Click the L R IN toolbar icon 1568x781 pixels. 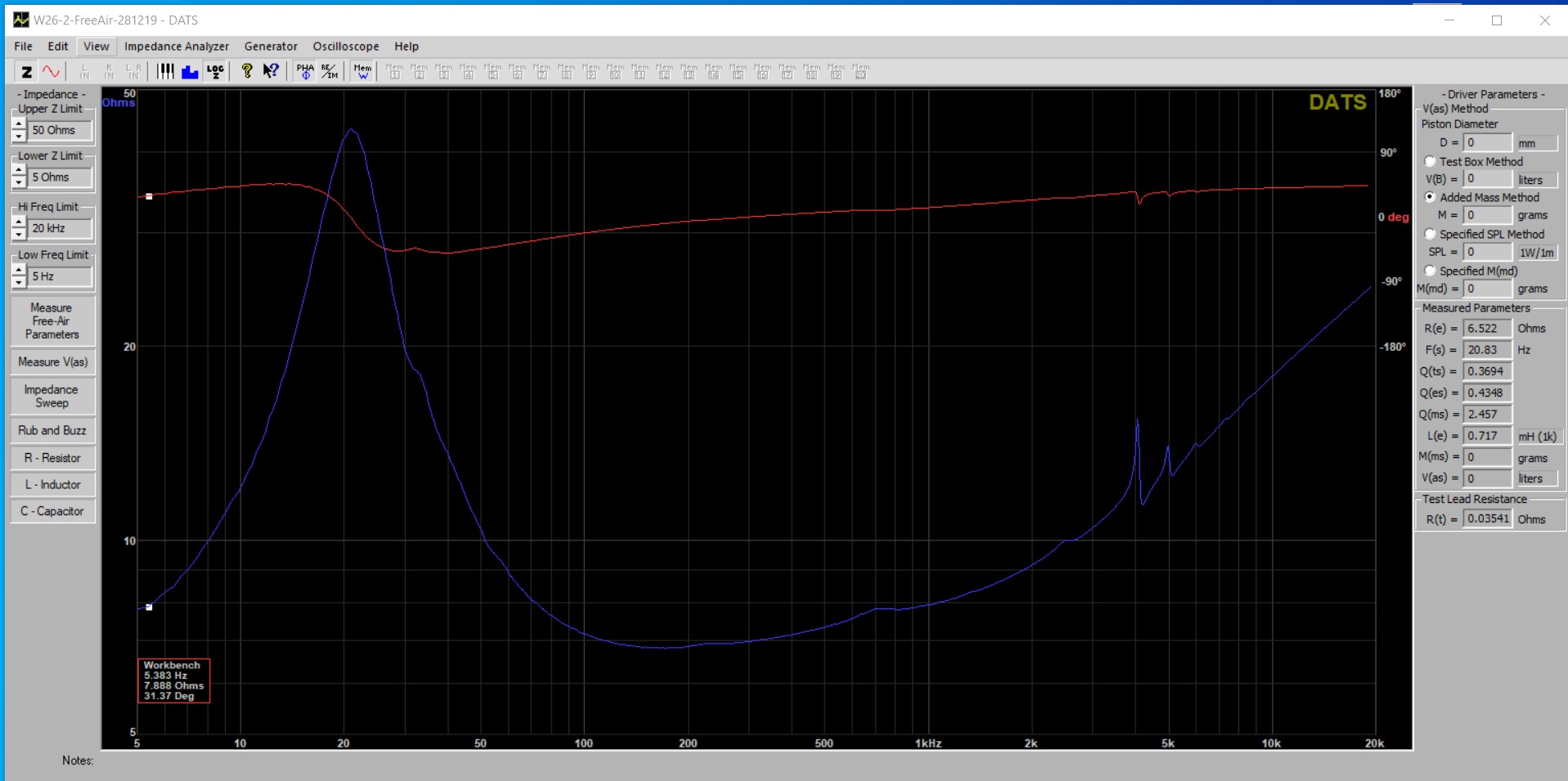[133, 72]
